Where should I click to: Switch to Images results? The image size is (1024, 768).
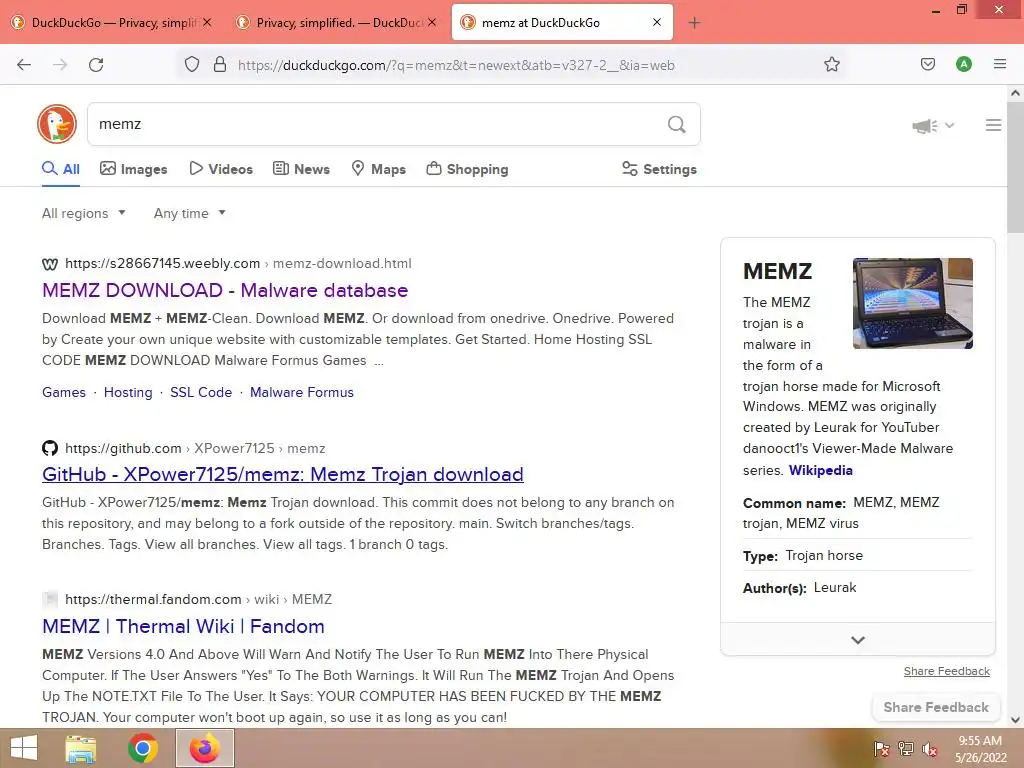(x=133, y=169)
